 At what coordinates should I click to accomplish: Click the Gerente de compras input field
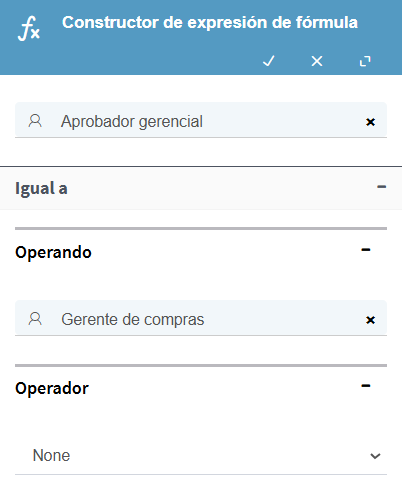point(201,318)
